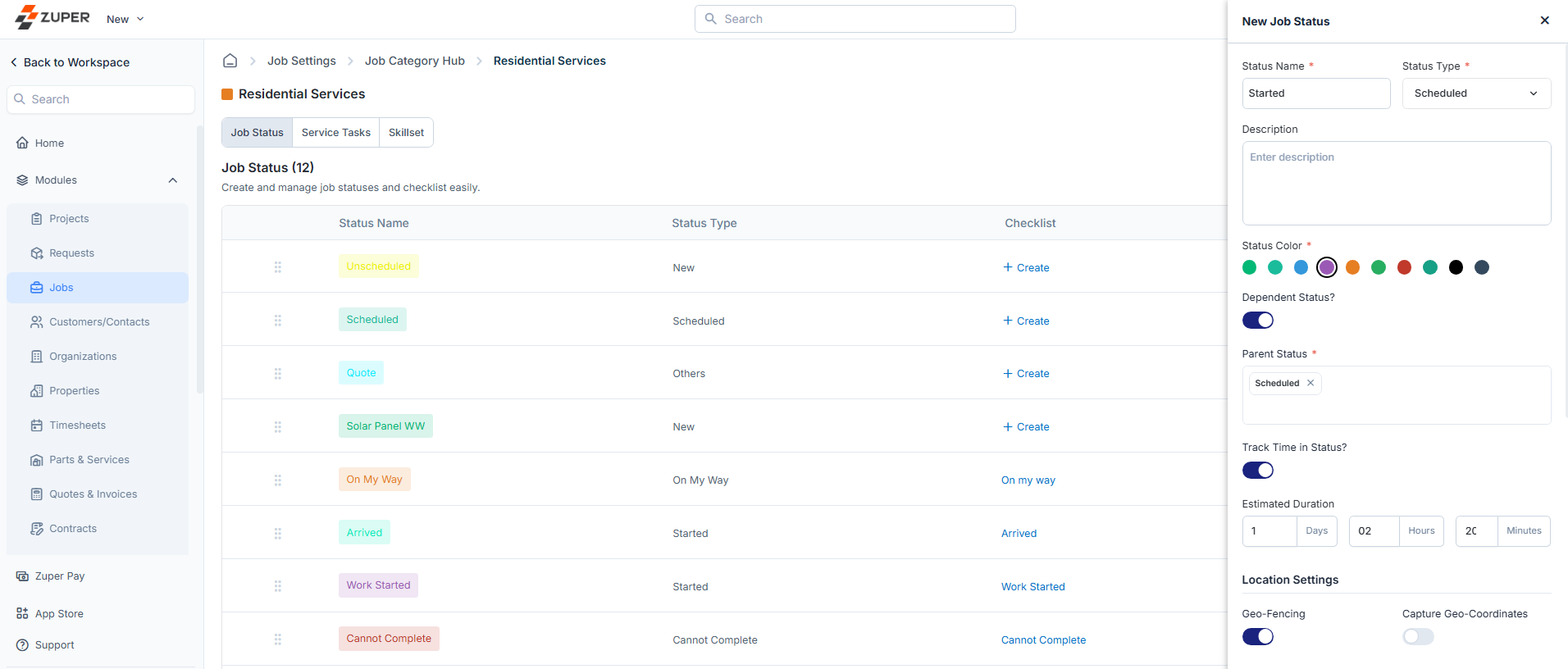Click drag handle of Work Started row
Viewport: 1568px width, 669px height.
tap(278, 586)
